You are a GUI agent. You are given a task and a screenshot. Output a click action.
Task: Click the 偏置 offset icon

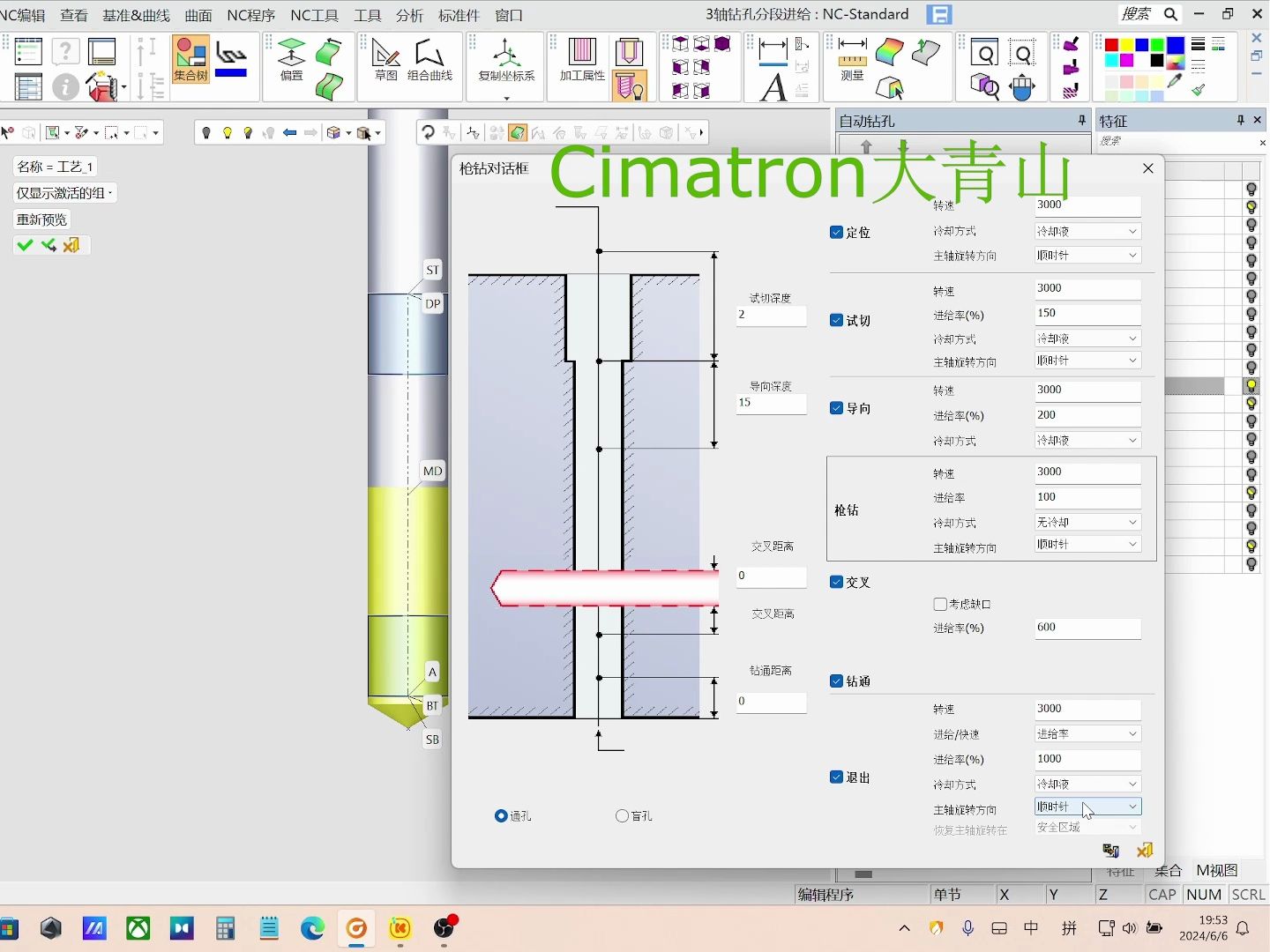291,59
